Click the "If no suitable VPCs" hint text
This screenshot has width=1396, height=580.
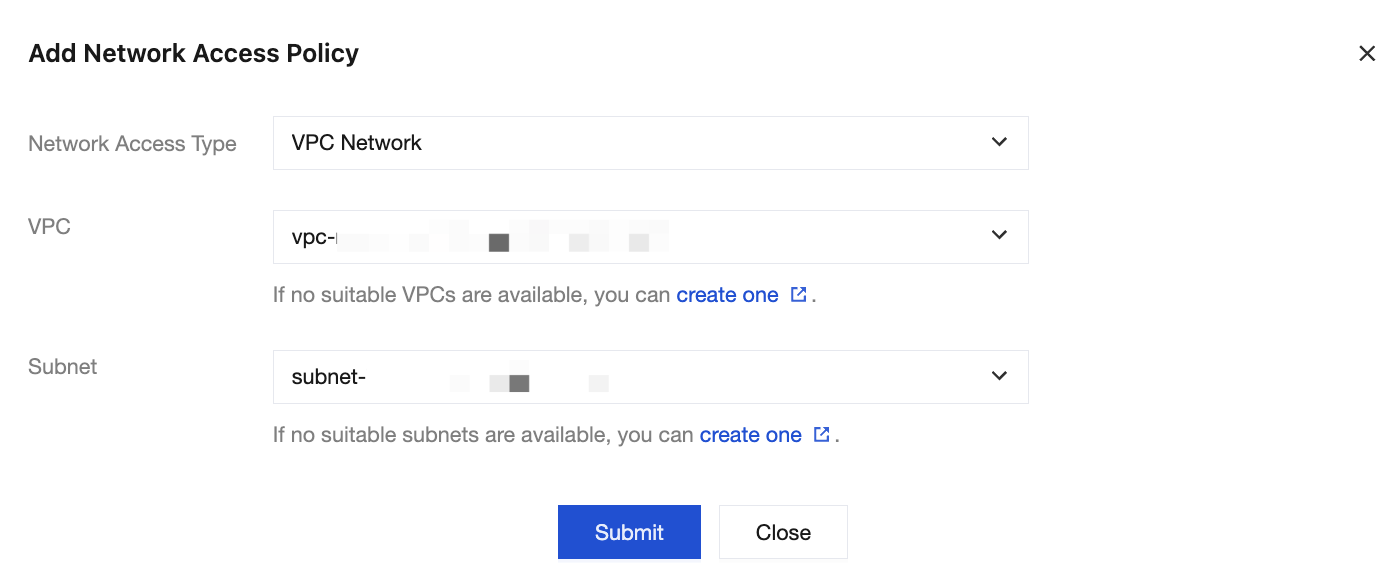pos(472,295)
